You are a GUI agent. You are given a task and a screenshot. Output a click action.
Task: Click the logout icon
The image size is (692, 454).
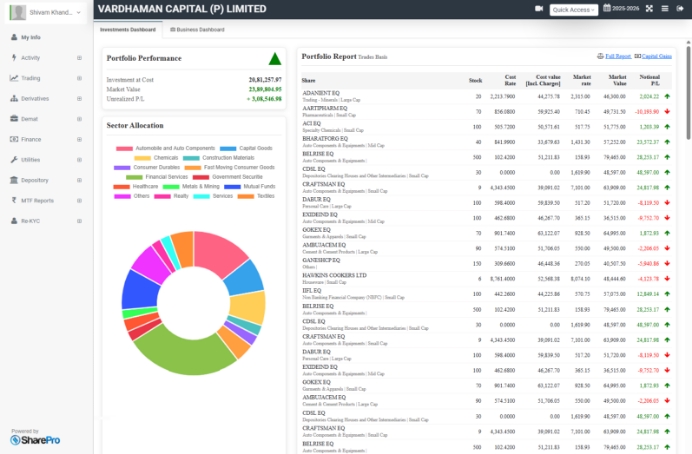(681, 9)
